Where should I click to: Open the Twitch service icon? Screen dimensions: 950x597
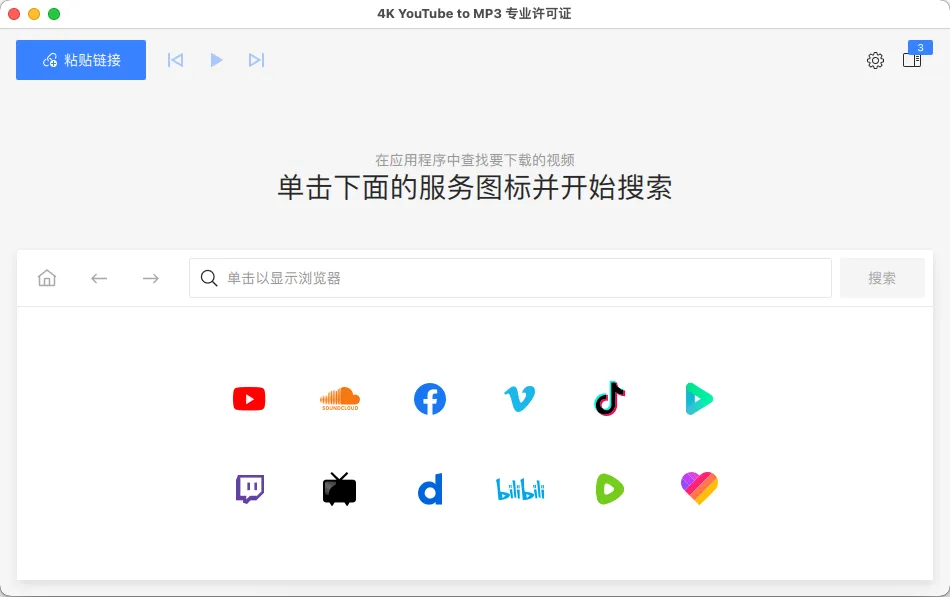pyautogui.click(x=249, y=489)
